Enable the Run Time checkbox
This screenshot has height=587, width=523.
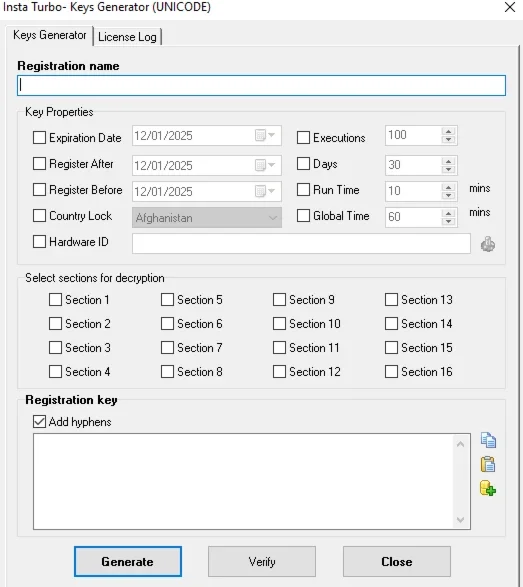303,190
